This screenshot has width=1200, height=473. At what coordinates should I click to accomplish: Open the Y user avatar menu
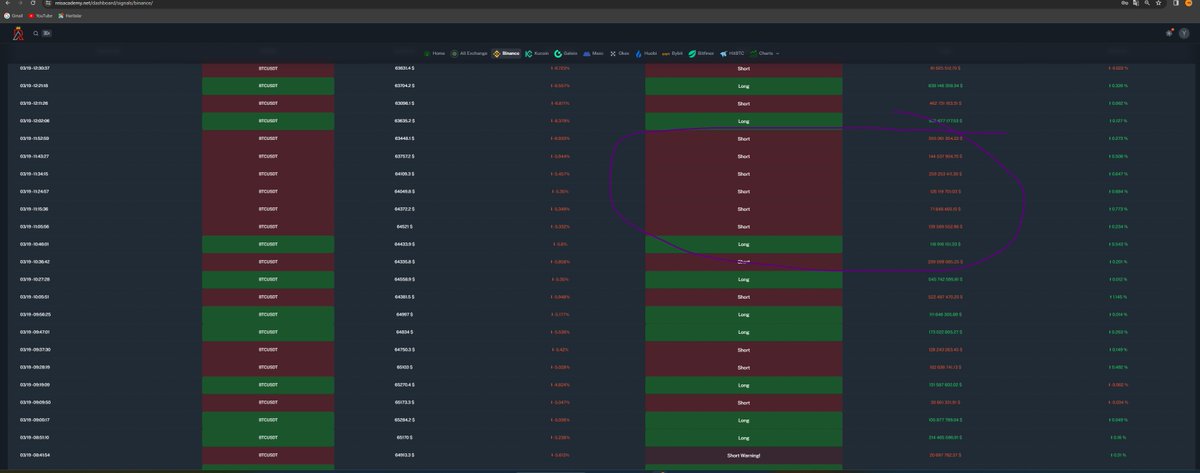tap(1184, 33)
